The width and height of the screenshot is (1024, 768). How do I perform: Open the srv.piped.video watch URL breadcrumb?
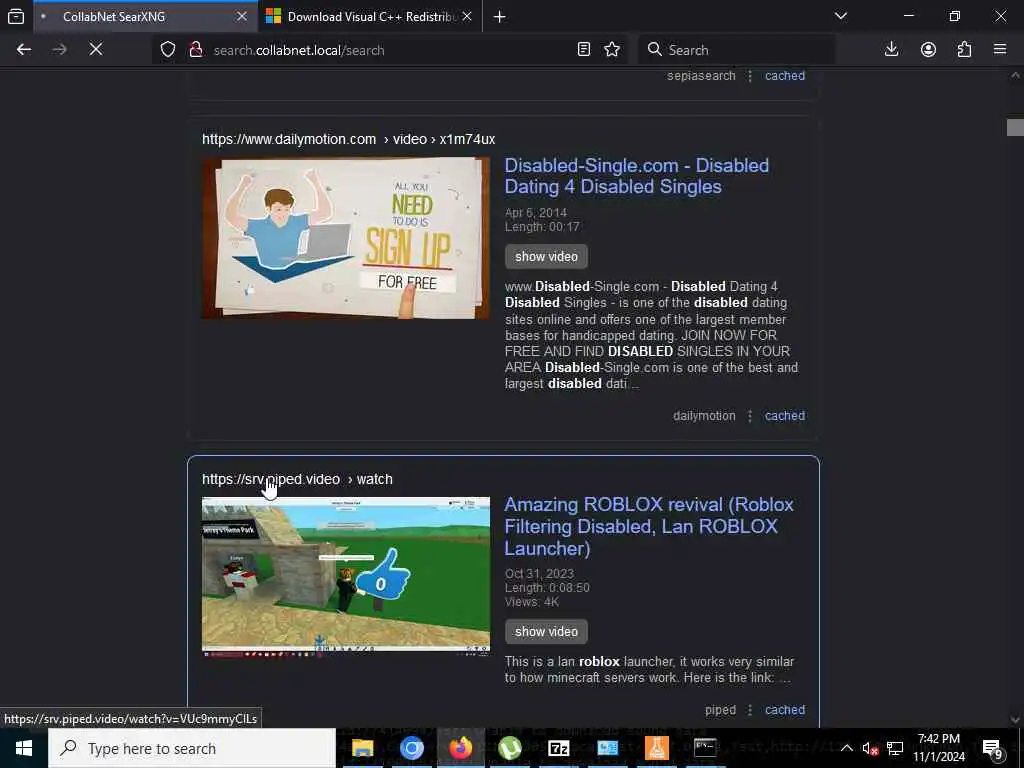[x=297, y=479]
